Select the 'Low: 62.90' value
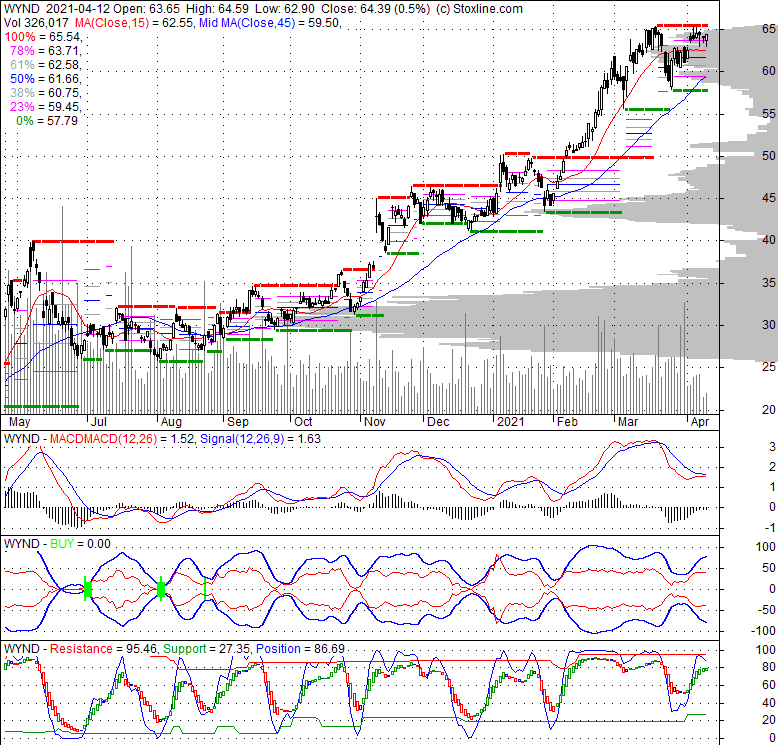This screenshot has height=745, width=780. point(285,8)
